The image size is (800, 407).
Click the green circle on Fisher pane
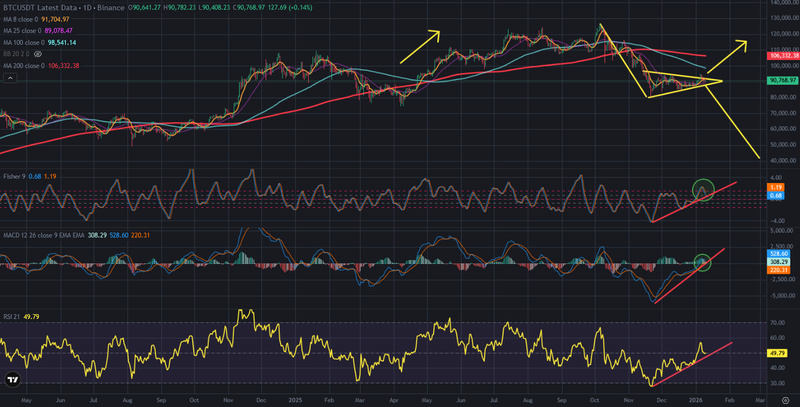(x=703, y=187)
